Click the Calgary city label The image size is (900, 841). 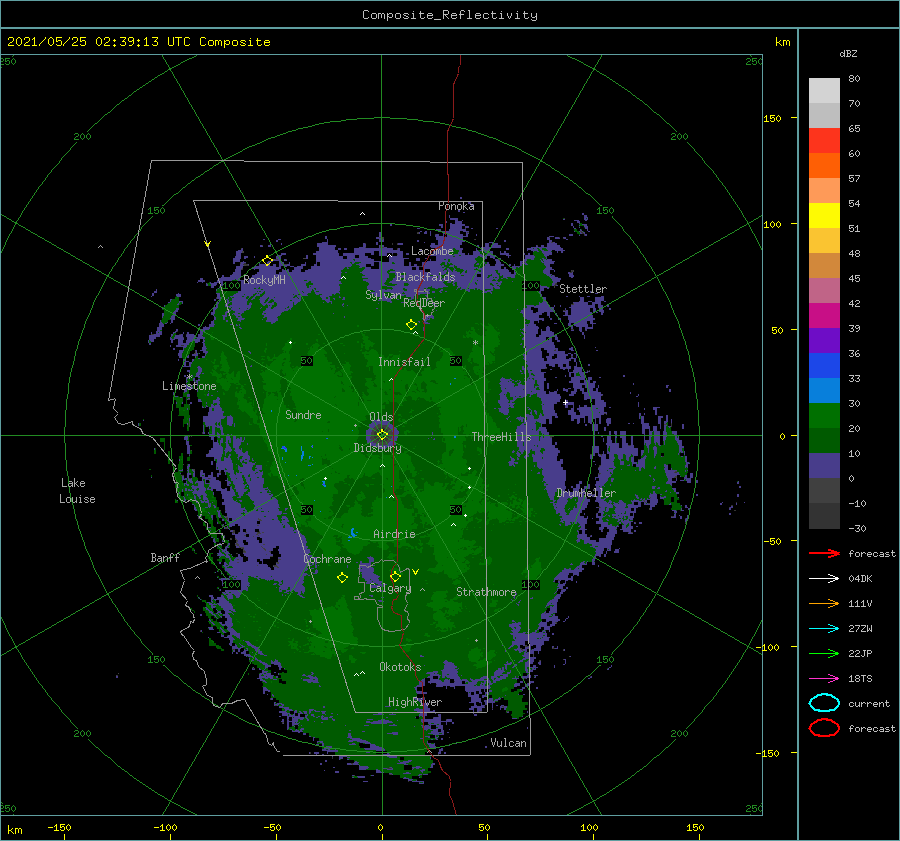[x=390, y=588]
